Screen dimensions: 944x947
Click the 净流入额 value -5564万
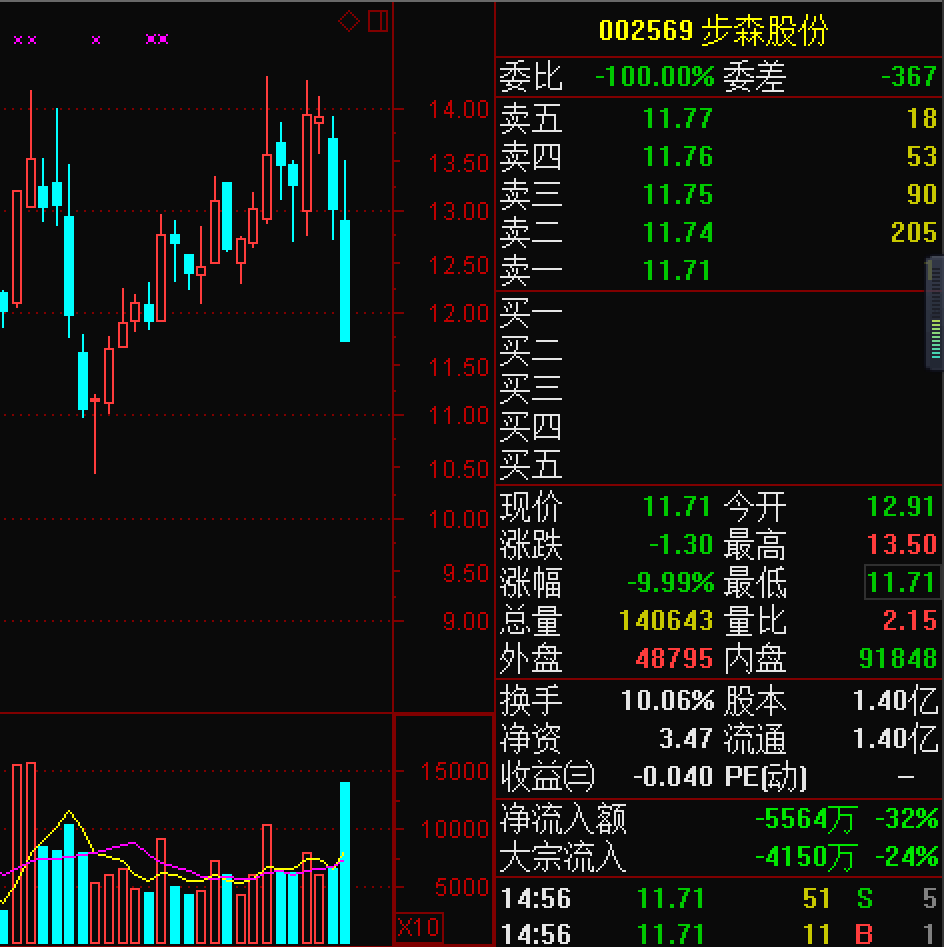click(x=806, y=820)
